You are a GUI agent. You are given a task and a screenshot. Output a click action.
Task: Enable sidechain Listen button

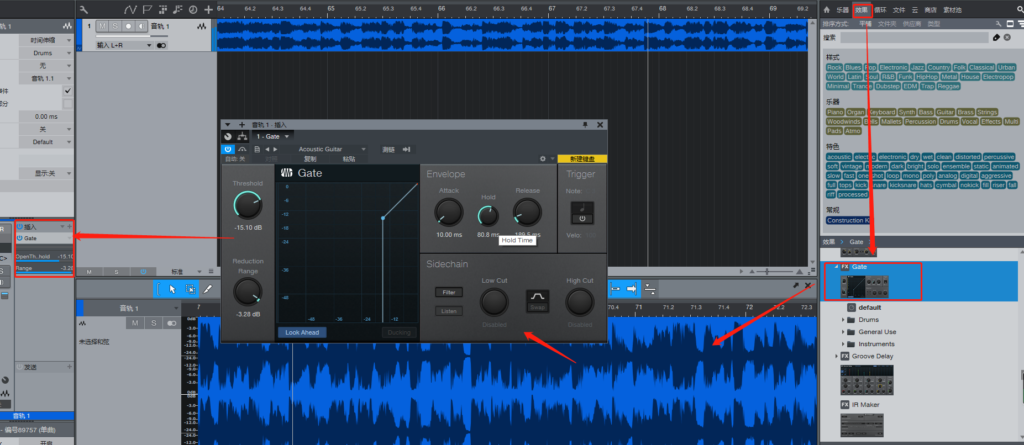coord(449,311)
